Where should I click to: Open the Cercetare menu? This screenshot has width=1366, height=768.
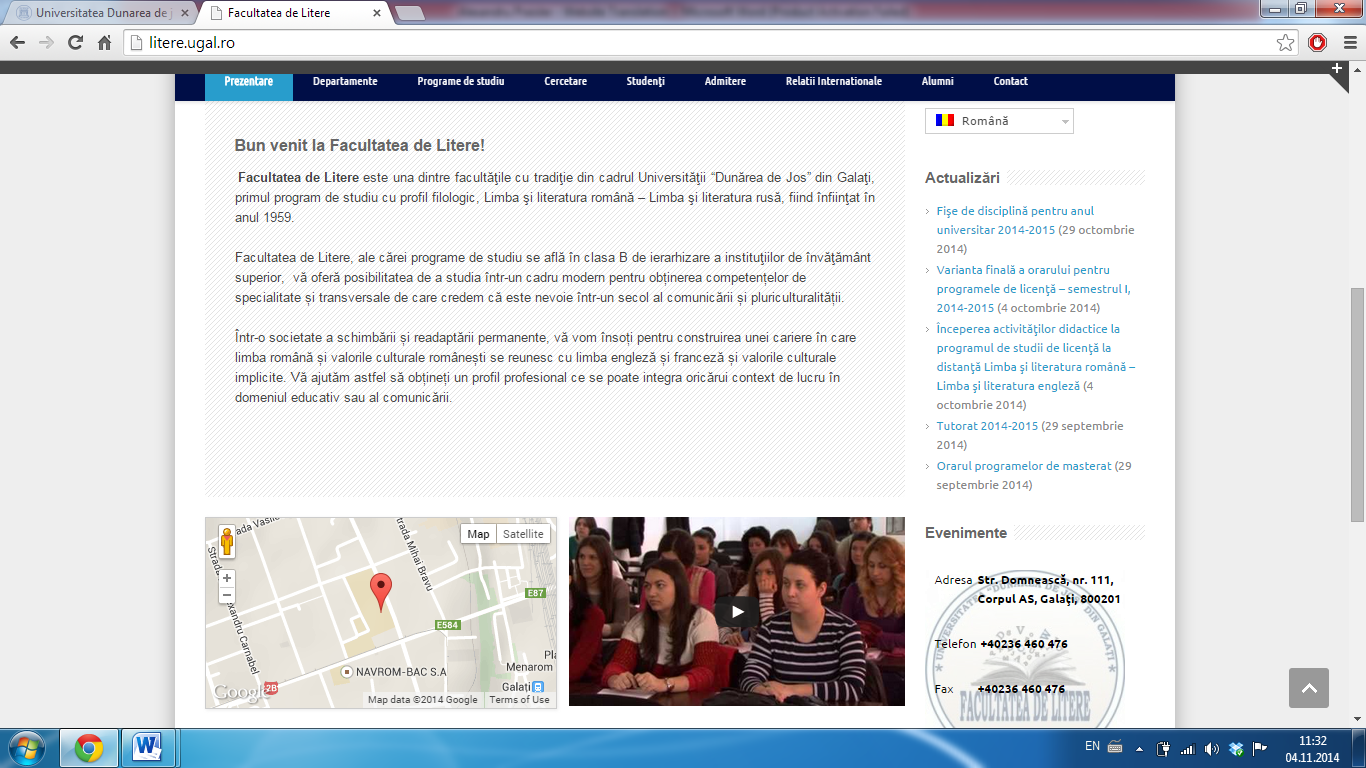tap(566, 82)
